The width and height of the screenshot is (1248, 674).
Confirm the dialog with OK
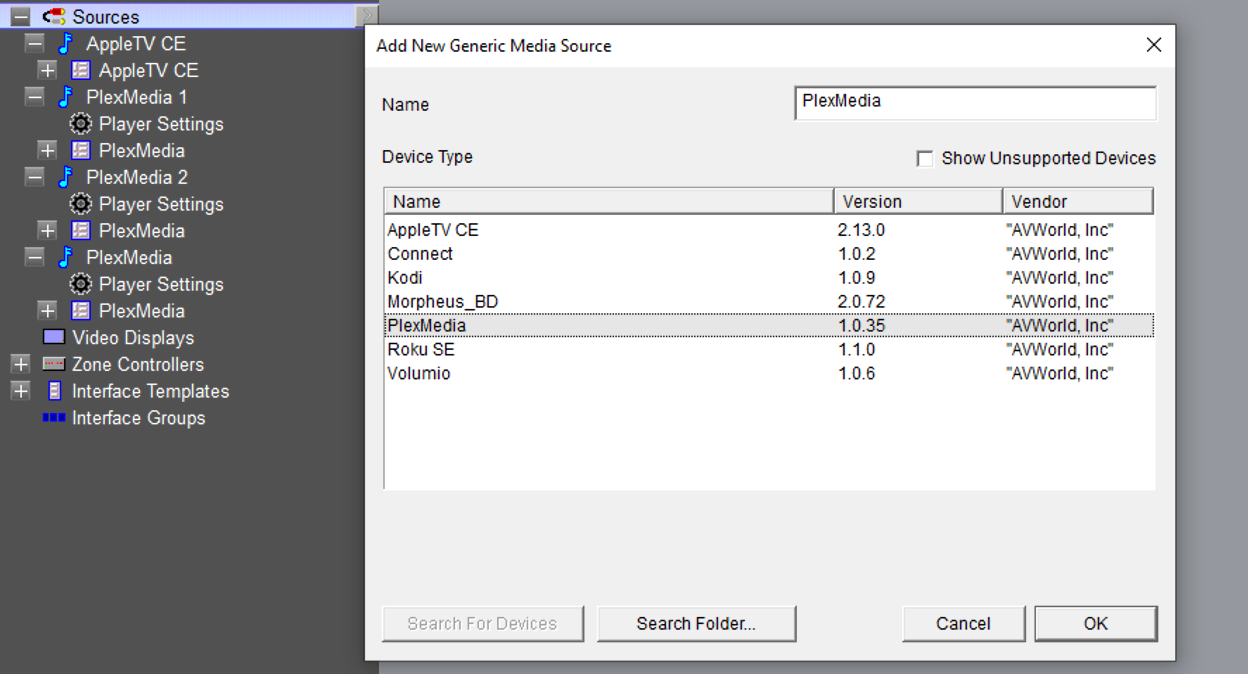[x=1096, y=623]
